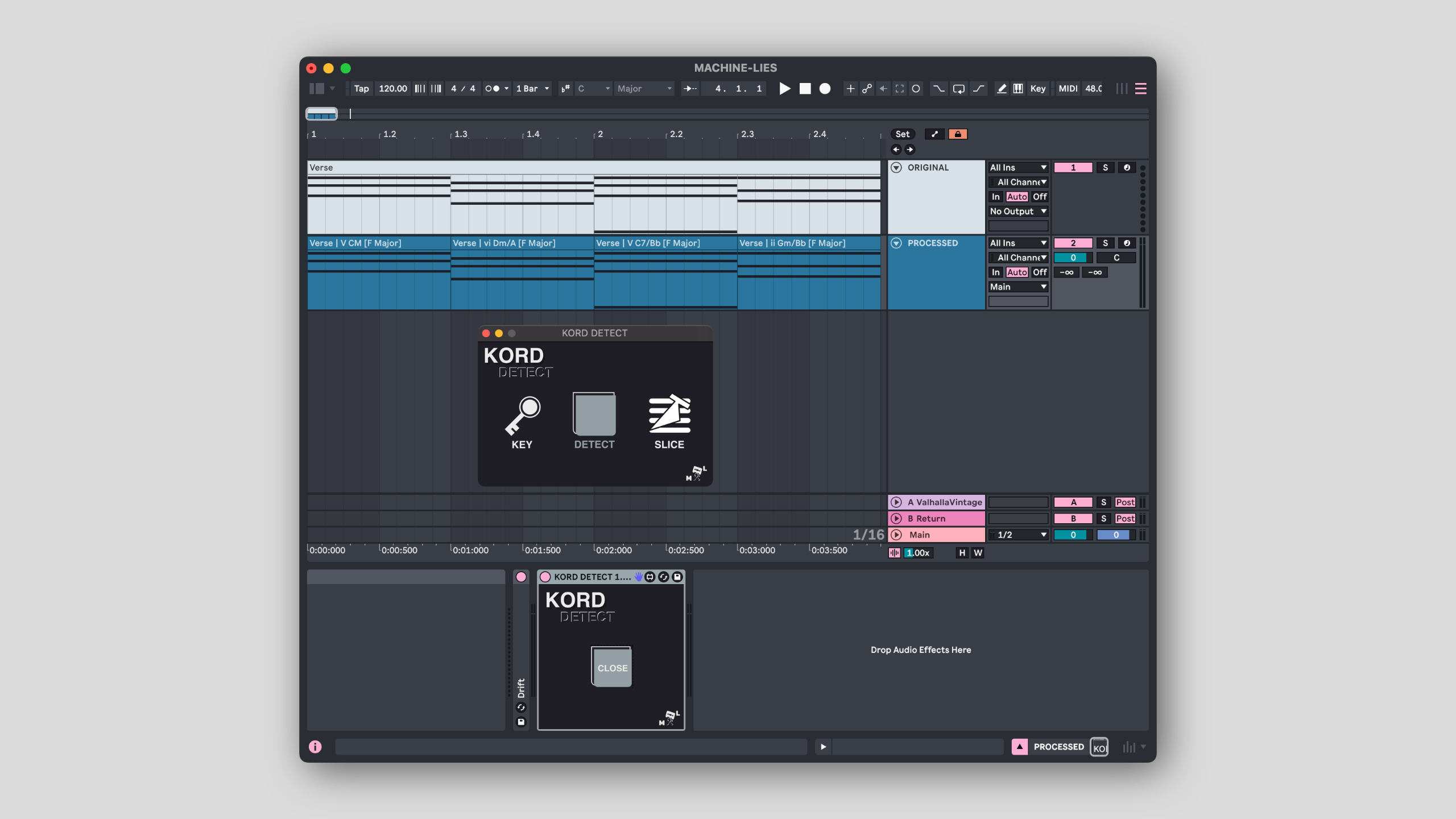Screen dimensions: 1456x819
Task: Click the Arrangement Record circle button
Action: 825,89
